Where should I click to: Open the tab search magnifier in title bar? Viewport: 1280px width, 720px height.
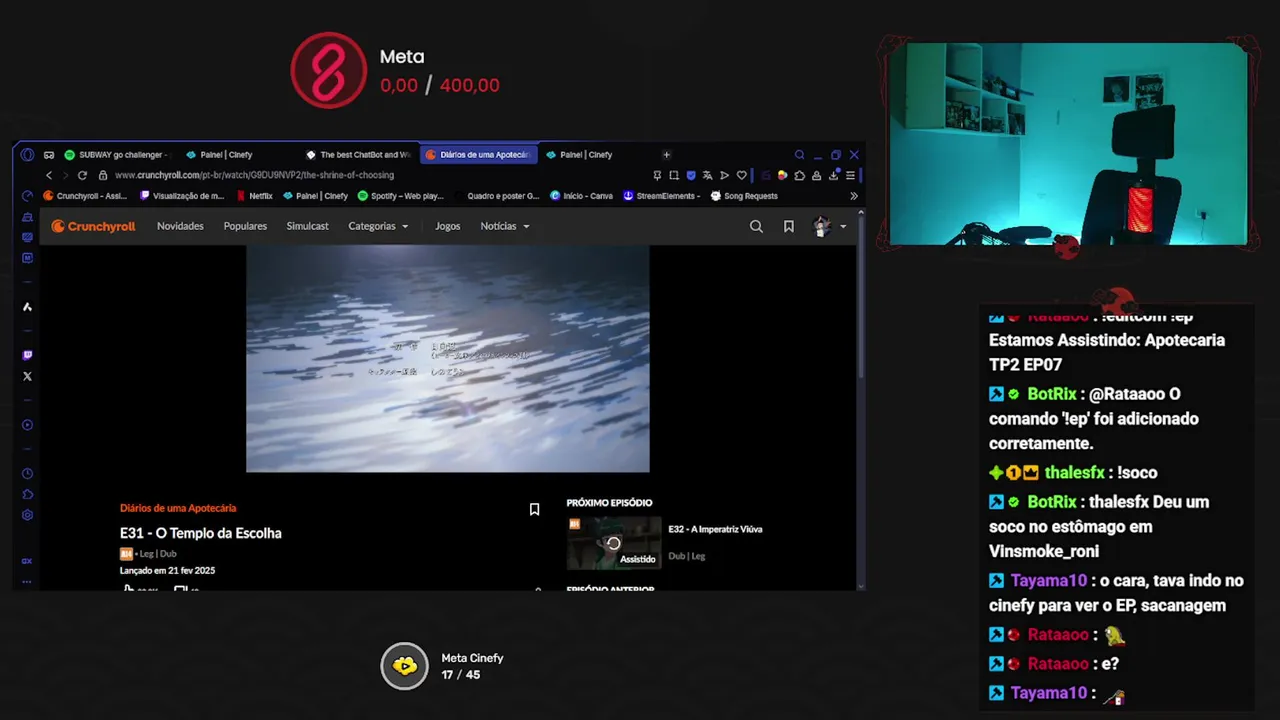pos(799,155)
